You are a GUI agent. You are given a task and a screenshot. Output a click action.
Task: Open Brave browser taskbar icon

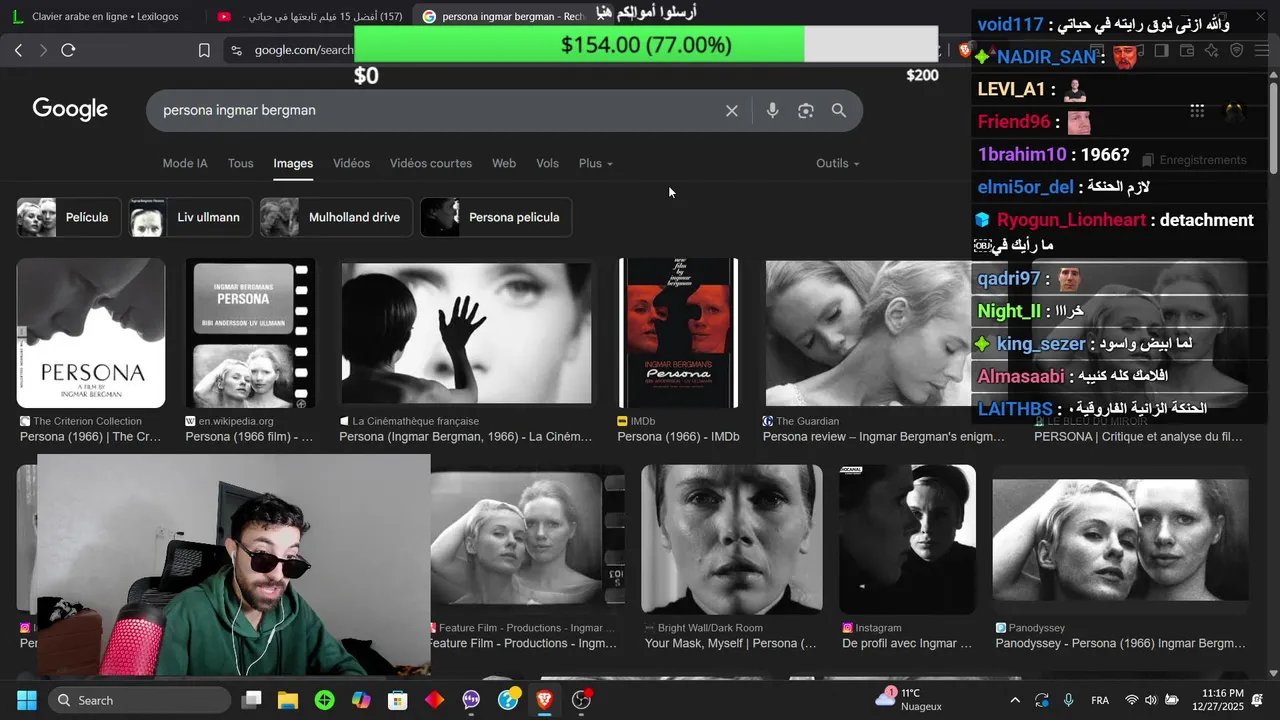tap(544, 700)
